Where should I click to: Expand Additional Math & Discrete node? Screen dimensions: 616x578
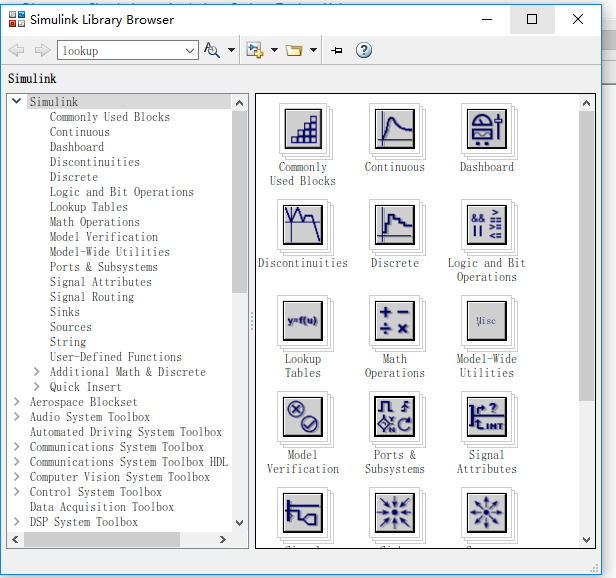(37, 372)
